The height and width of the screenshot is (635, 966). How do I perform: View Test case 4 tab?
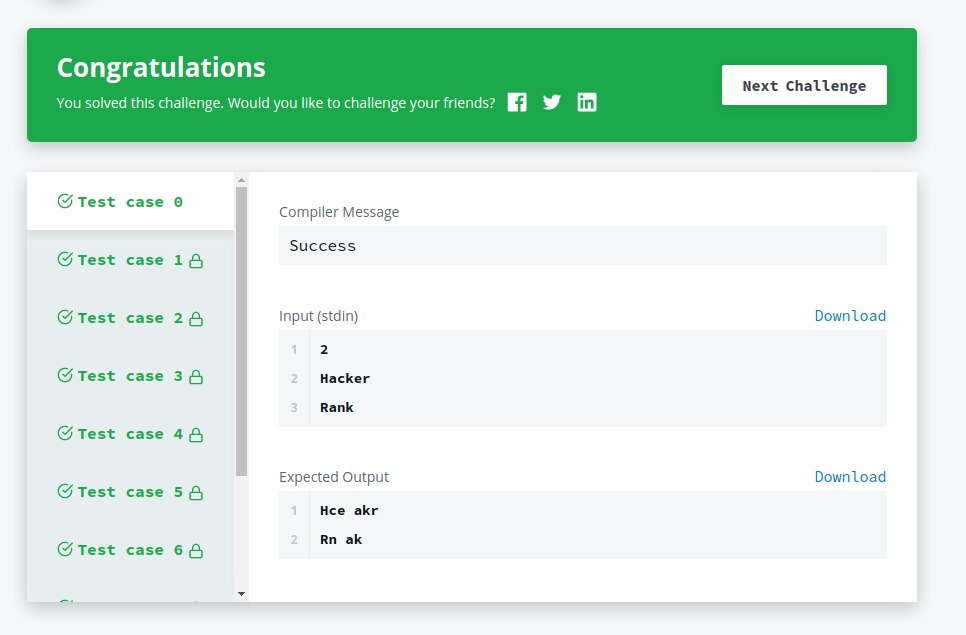pos(131,434)
